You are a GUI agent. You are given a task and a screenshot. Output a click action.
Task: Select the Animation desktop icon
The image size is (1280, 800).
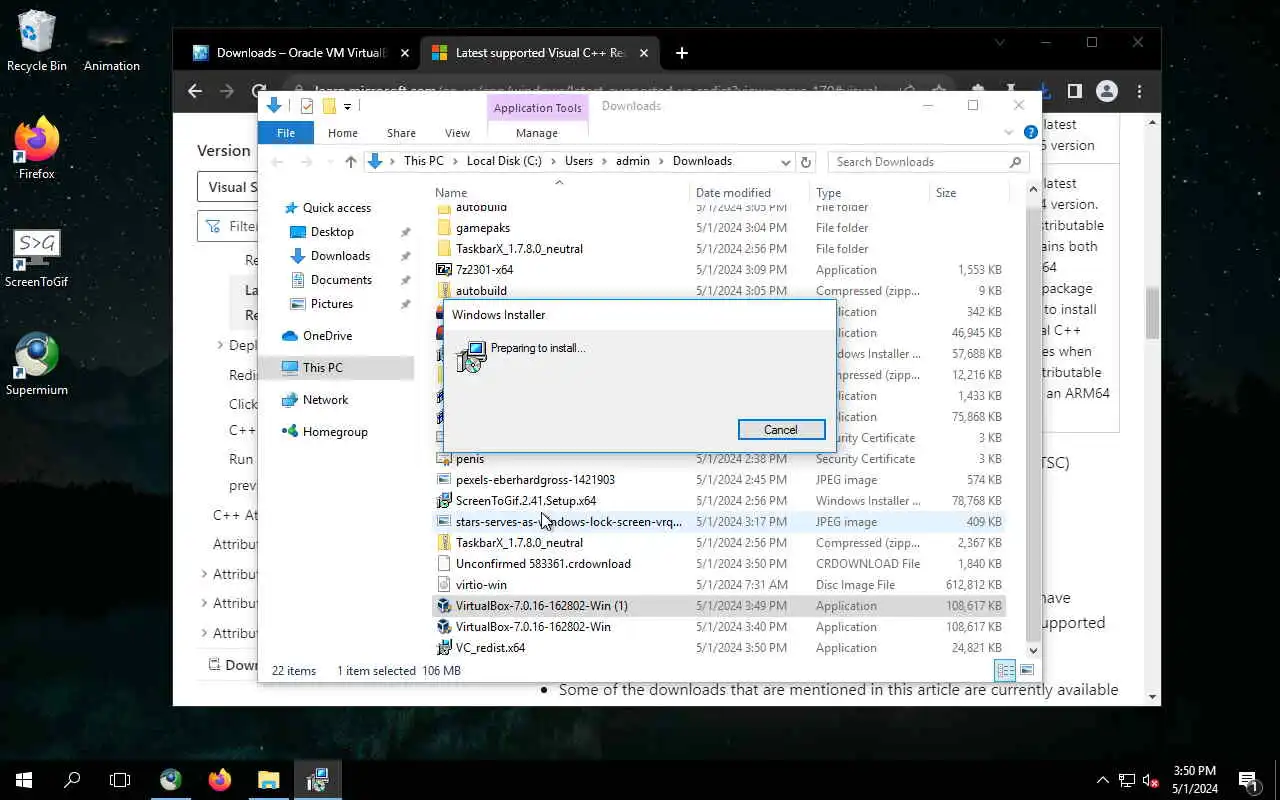[x=111, y=40]
